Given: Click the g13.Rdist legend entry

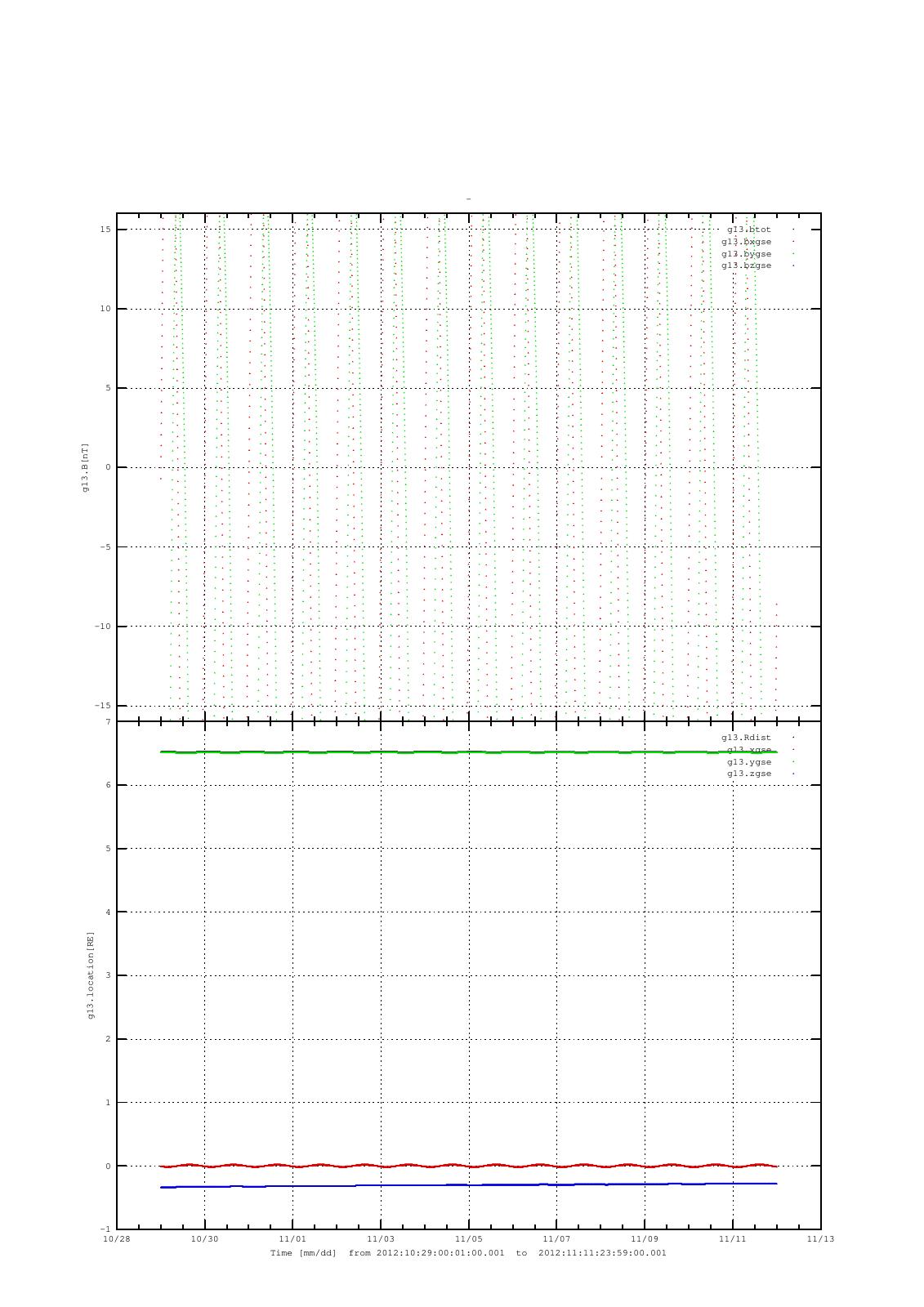Looking at the screenshot, I should coord(747,738).
